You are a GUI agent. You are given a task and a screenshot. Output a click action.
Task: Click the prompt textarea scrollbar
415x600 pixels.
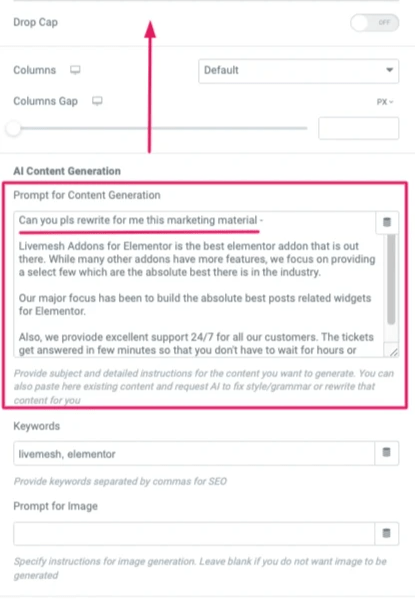[391, 279]
